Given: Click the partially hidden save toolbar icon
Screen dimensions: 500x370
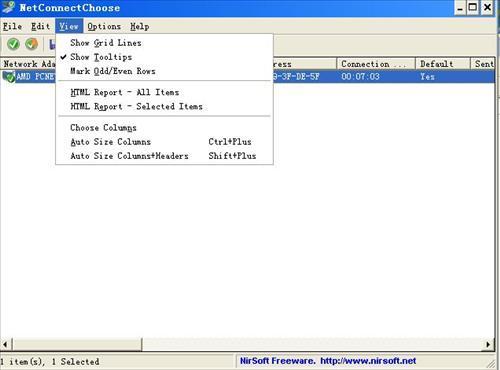Looking at the screenshot, I should point(52,44).
